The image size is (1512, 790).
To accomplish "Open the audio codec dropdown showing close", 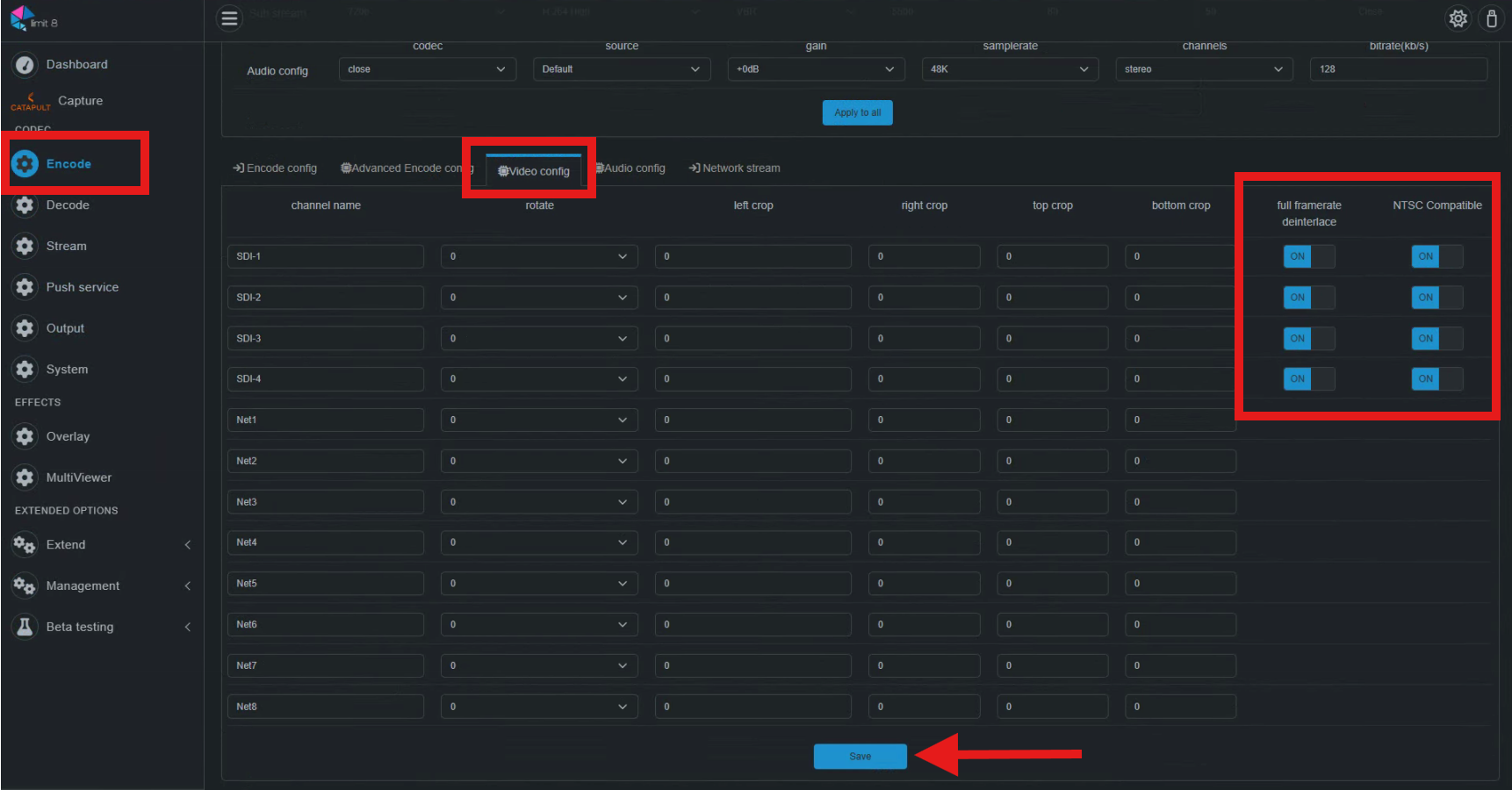I will [x=428, y=69].
